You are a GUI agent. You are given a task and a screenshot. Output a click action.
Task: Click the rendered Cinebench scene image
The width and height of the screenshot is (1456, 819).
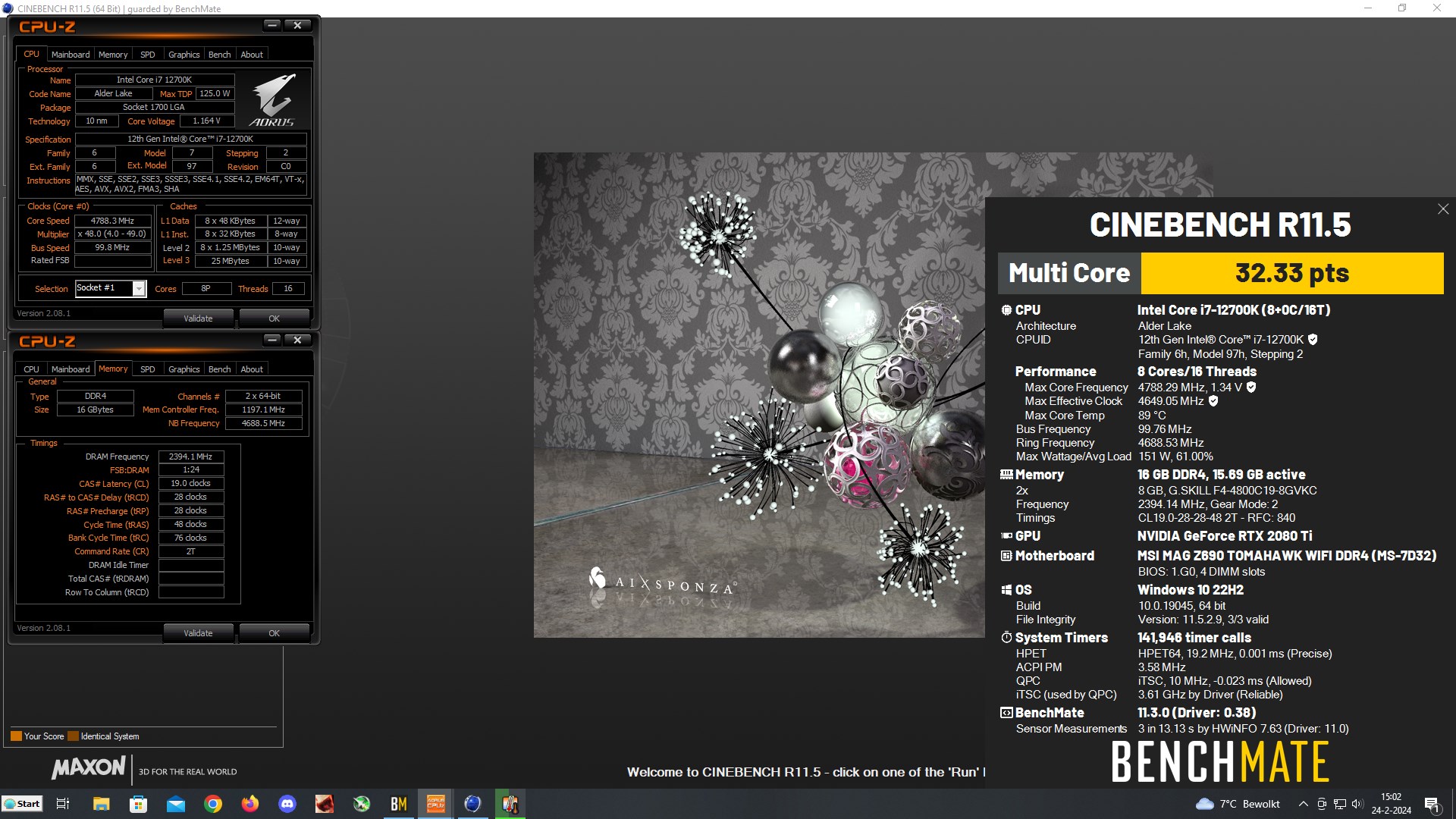759,394
